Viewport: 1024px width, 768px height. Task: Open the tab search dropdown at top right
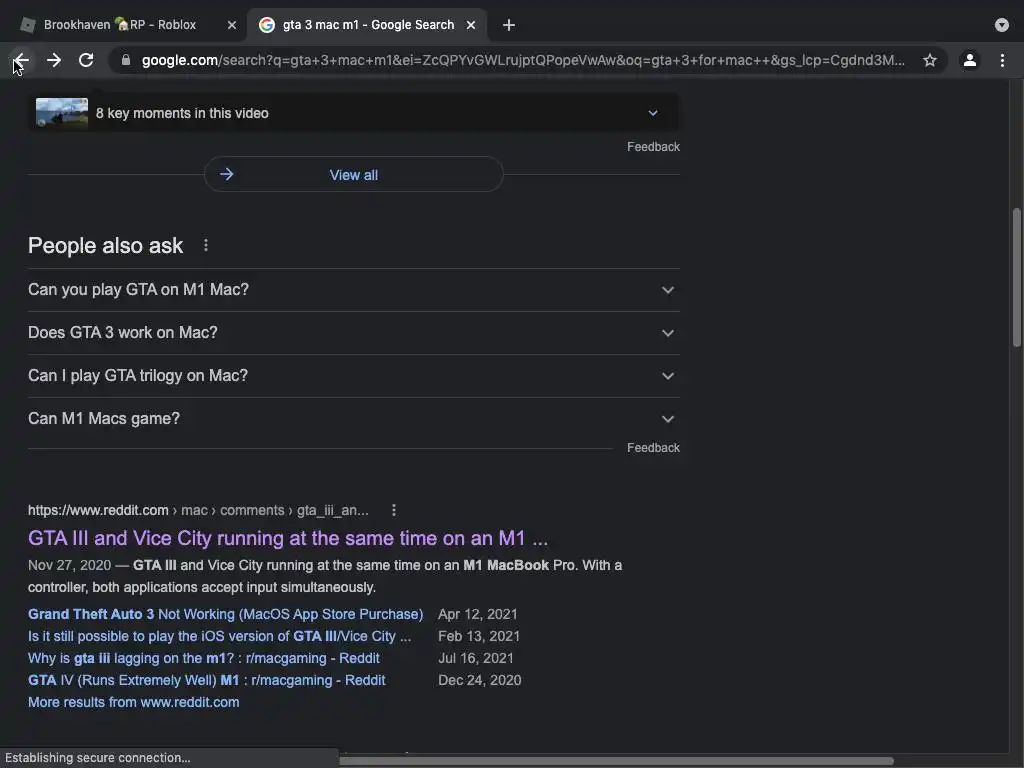(1002, 25)
